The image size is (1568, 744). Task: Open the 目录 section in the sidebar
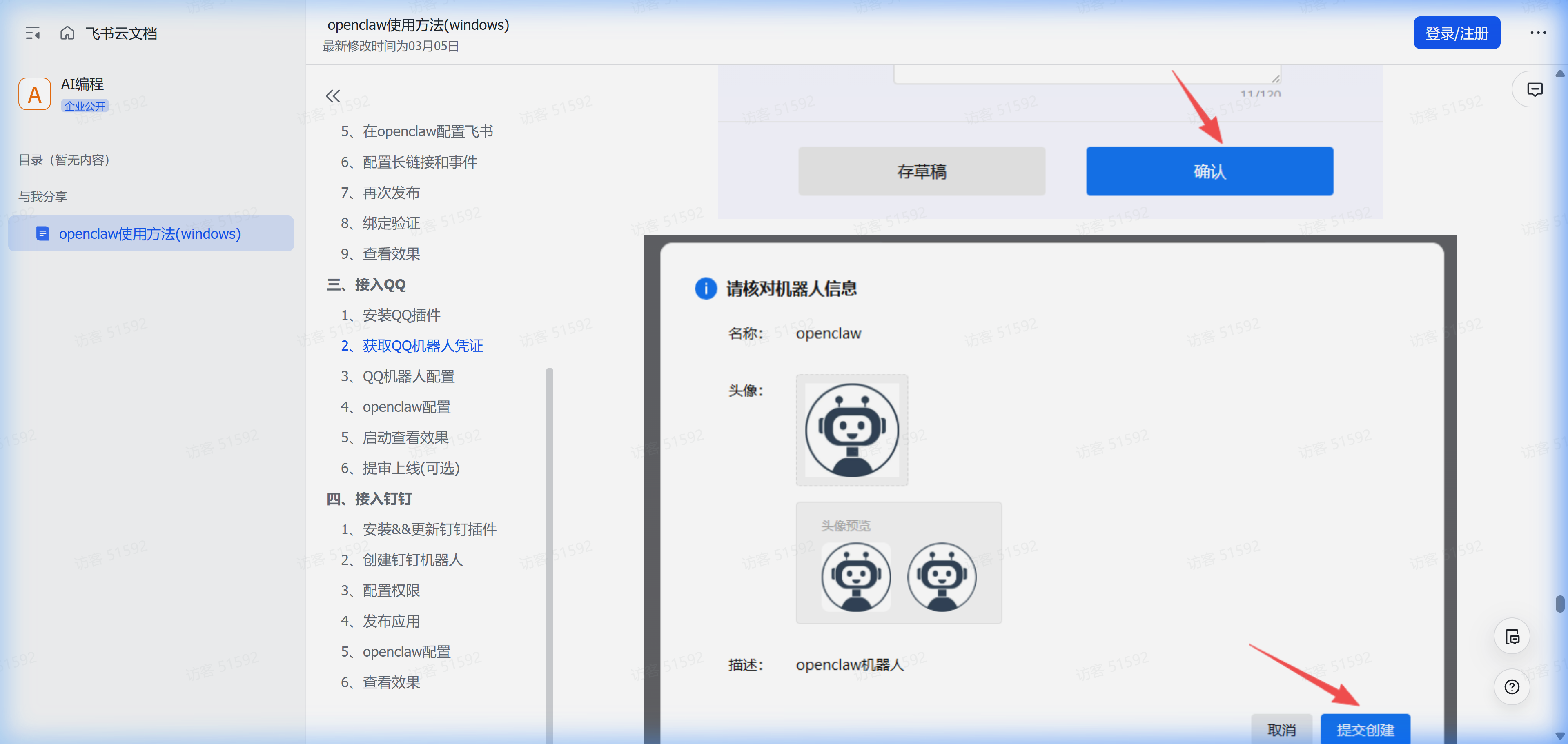[65, 160]
